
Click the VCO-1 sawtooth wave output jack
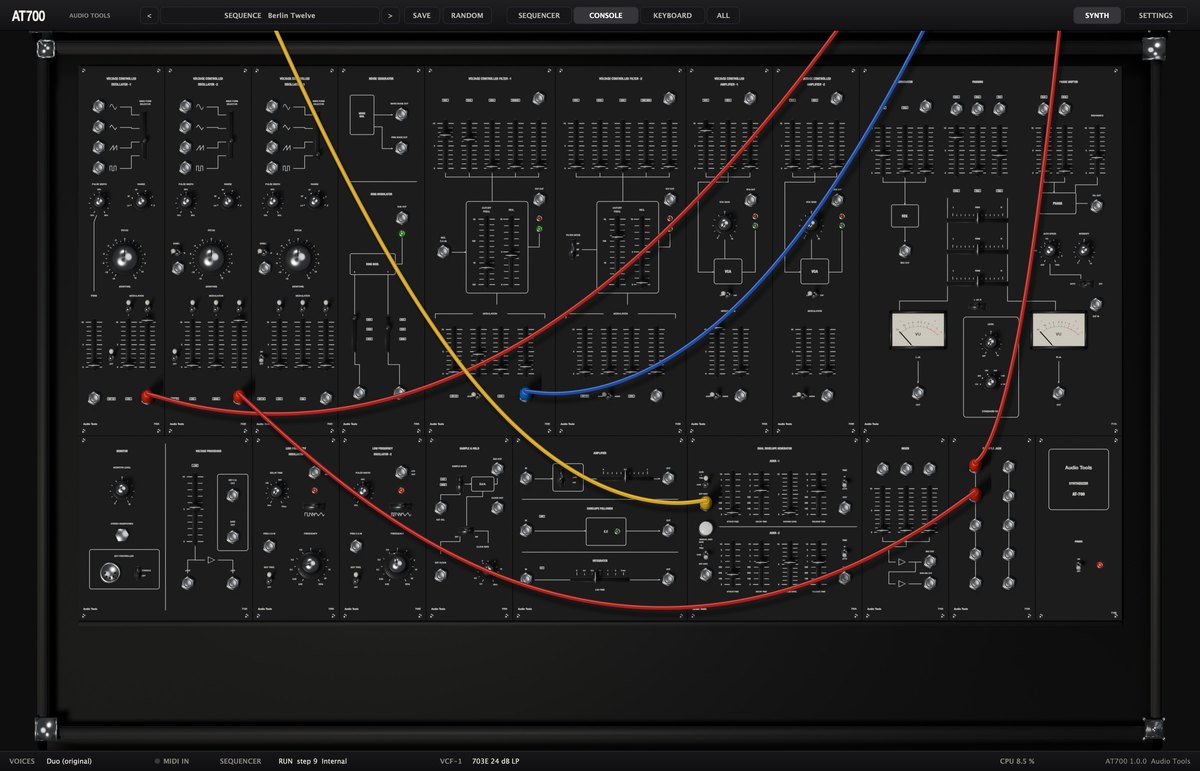pyautogui.click(x=98, y=147)
